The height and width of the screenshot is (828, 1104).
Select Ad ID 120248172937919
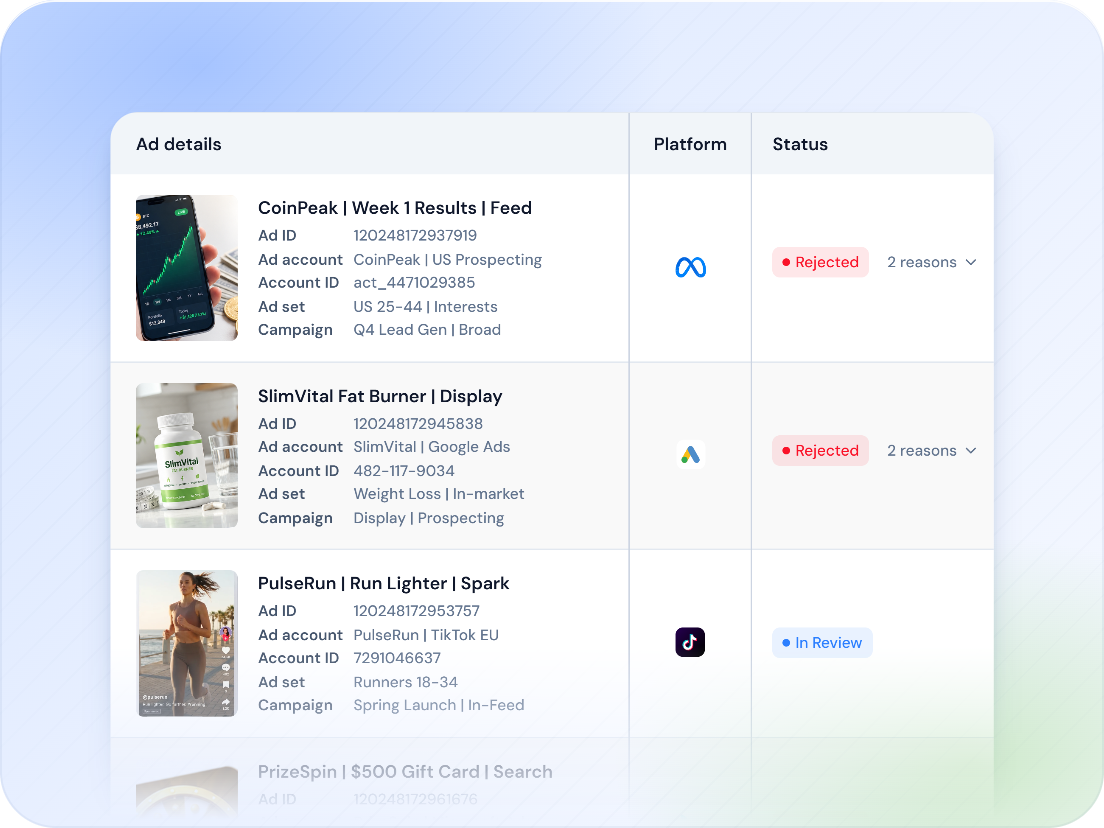tap(415, 235)
